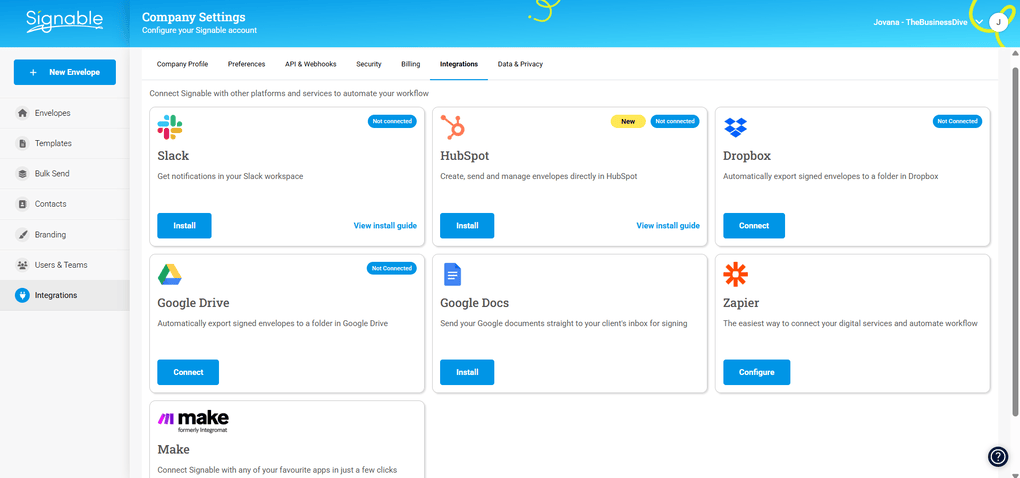Select the Billing tab
This screenshot has width=1020, height=478.
pos(410,64)
